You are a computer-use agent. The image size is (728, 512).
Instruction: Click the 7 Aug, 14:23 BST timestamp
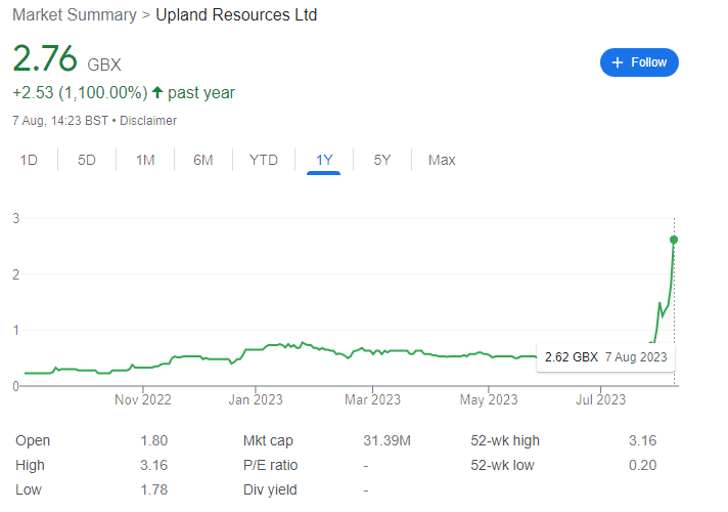click(x=60, y=121)
